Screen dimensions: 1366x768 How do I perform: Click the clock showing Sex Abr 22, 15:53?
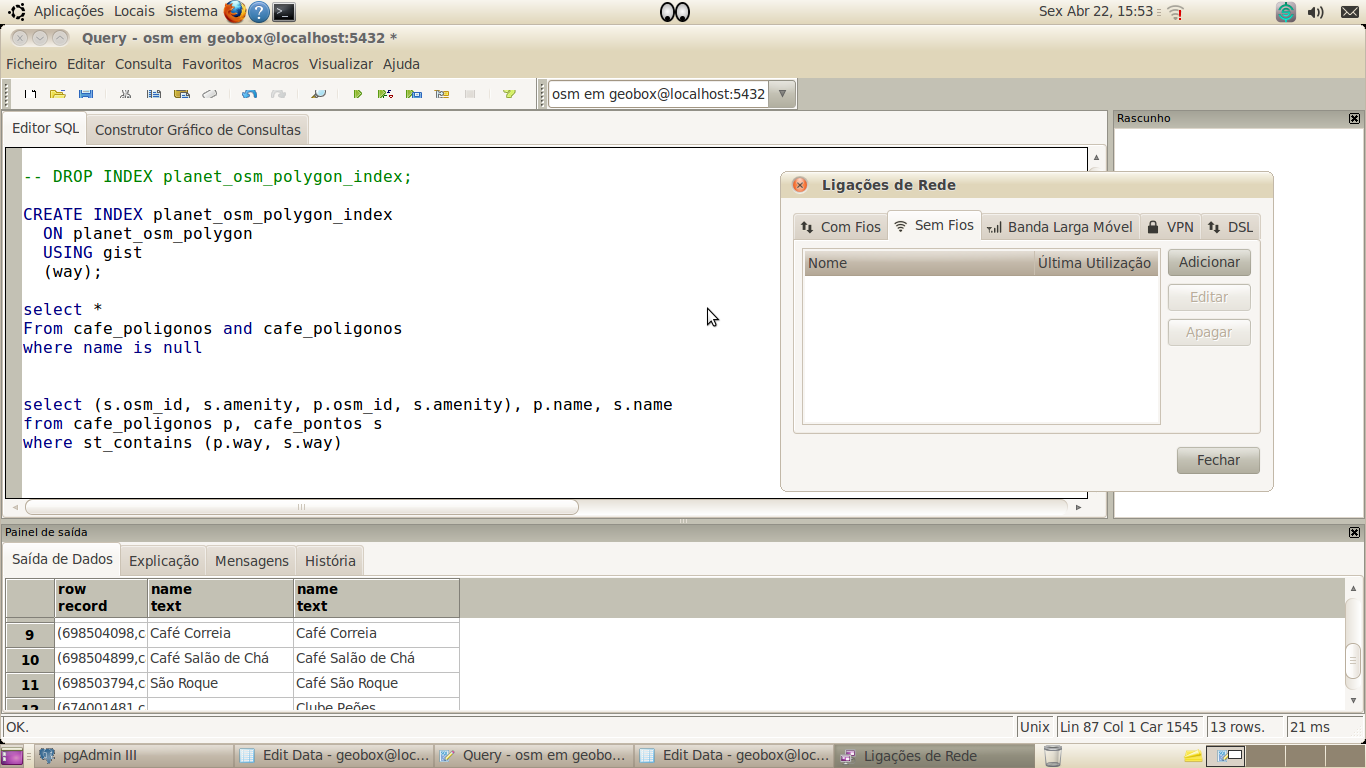[1096, 12]
